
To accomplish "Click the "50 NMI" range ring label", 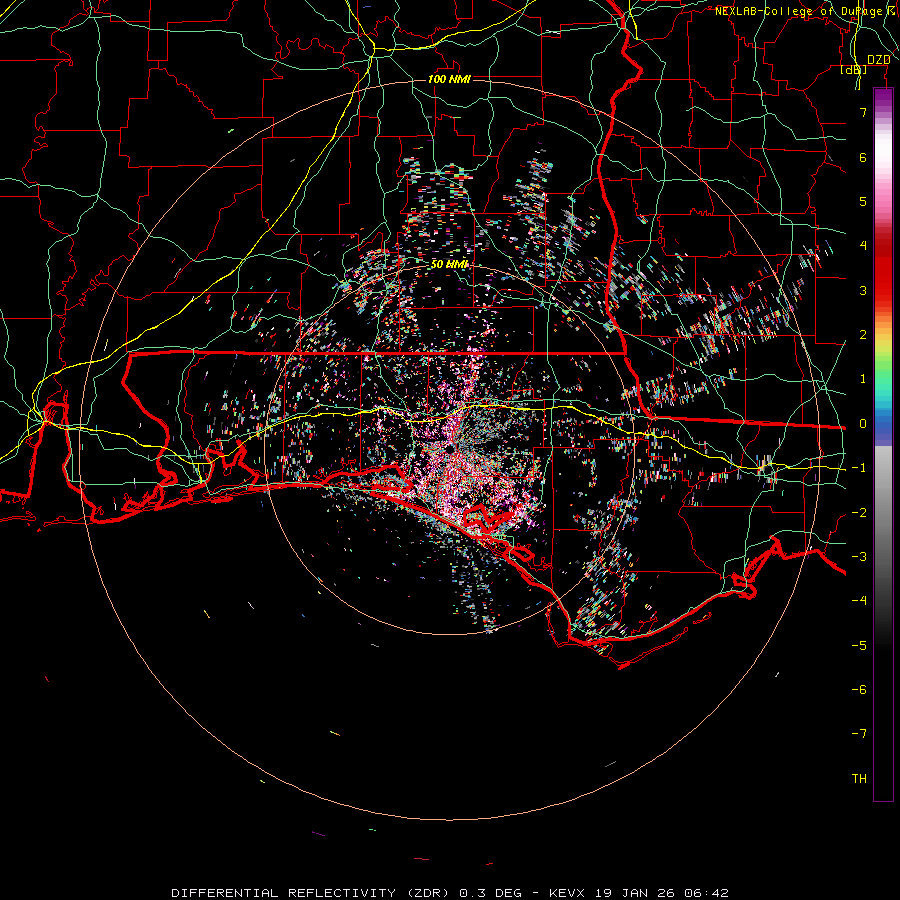I will pos(449,264).
